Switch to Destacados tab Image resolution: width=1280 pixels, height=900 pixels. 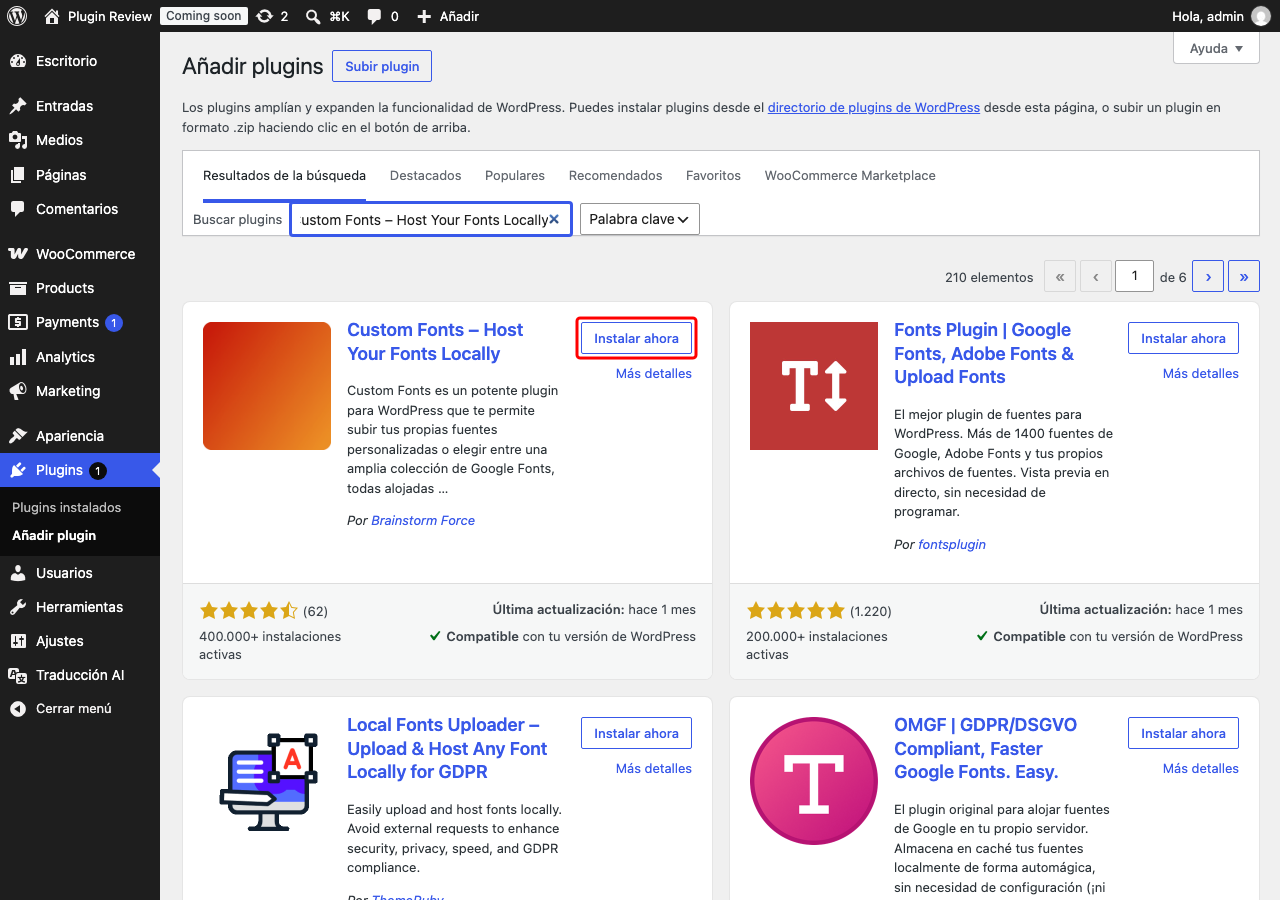pyautogui.click(x=426, y=175)
